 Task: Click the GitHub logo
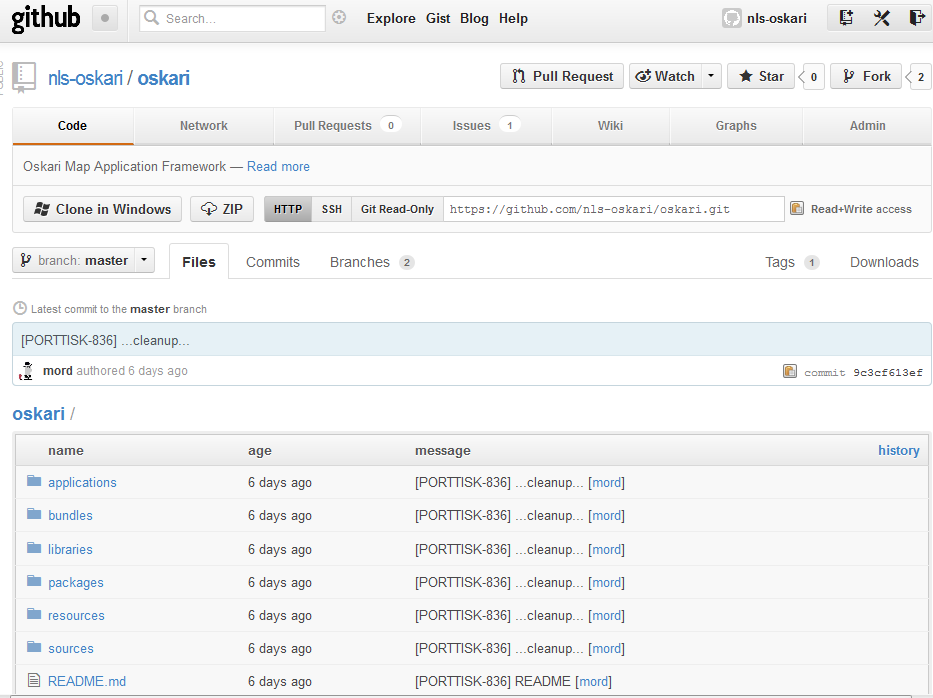[46, 18]
